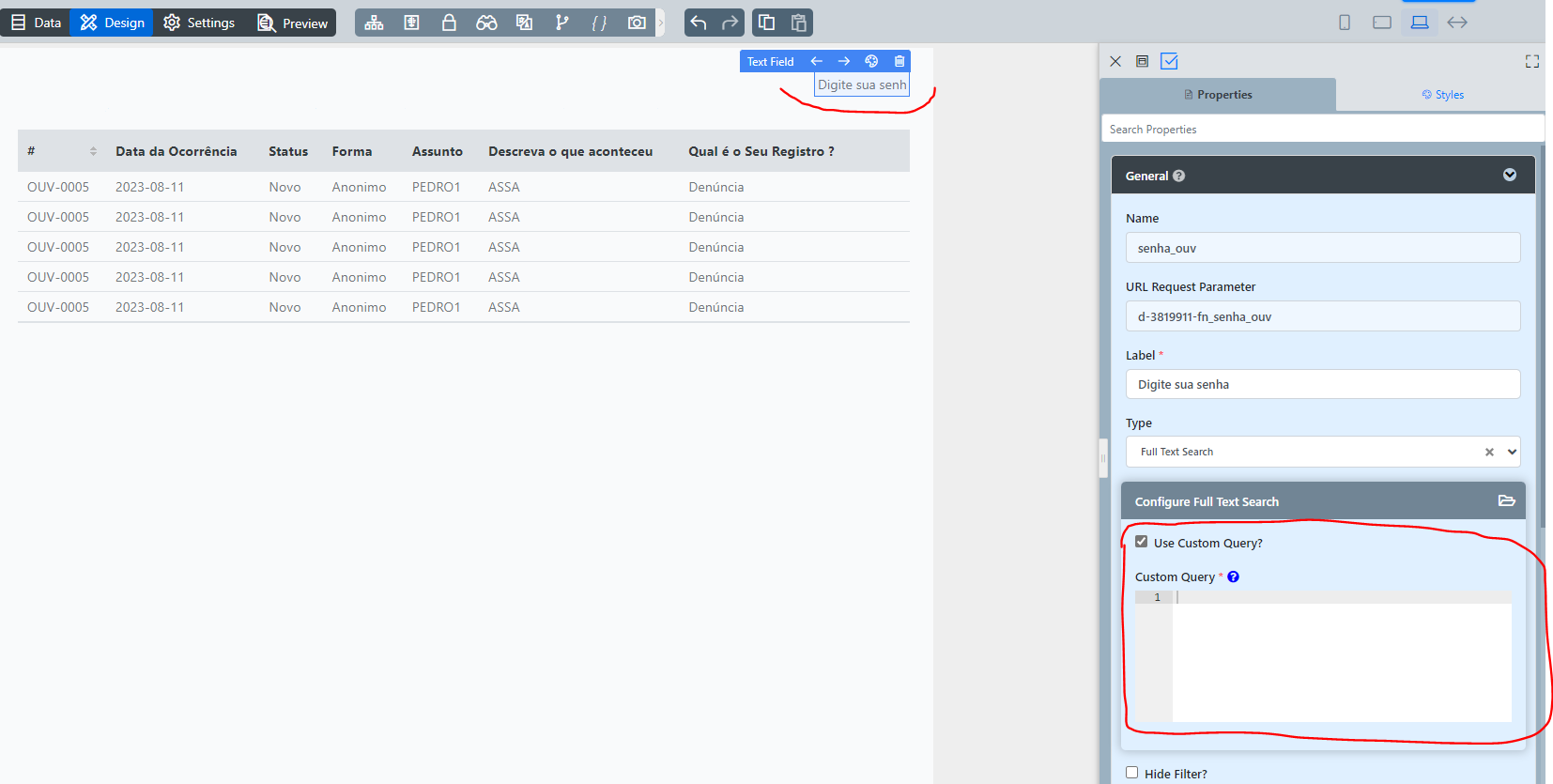Viewport: 1553px width, 784px height.
Task: Open the tree viewer hierarchy icon
Action: click(x=374, y=23)
